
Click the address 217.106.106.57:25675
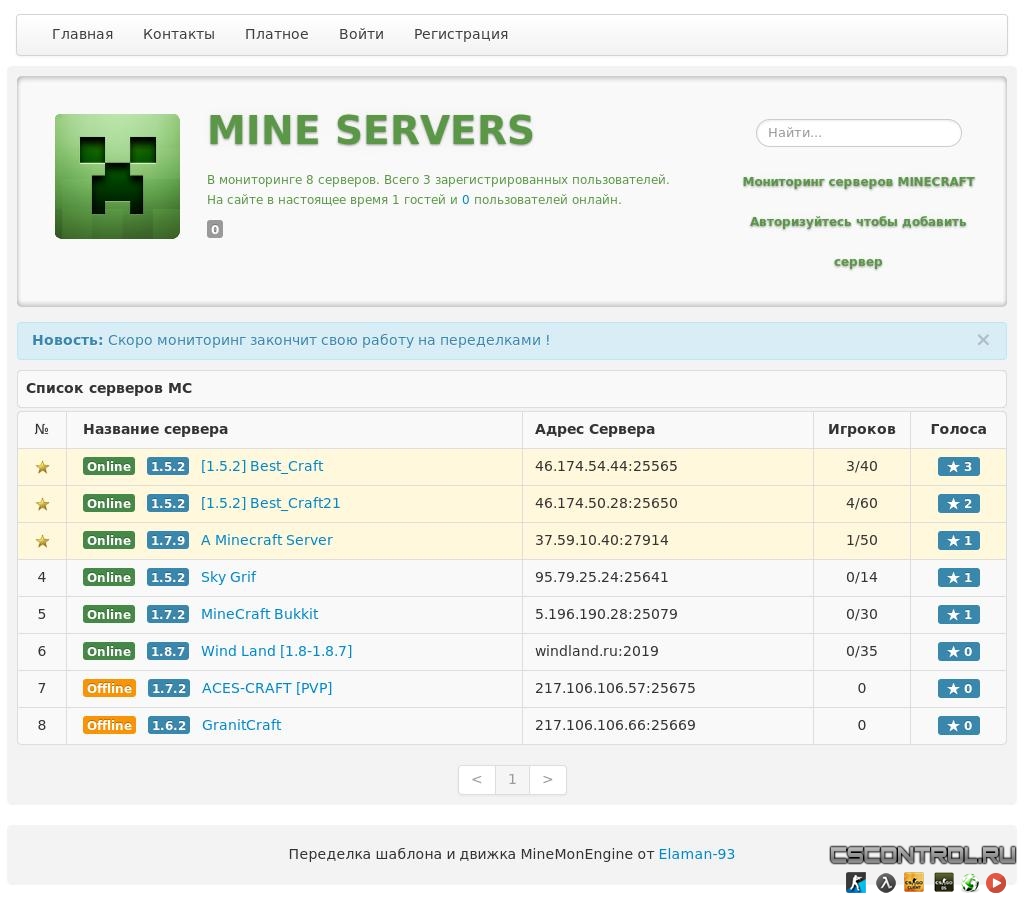point(615,688)
